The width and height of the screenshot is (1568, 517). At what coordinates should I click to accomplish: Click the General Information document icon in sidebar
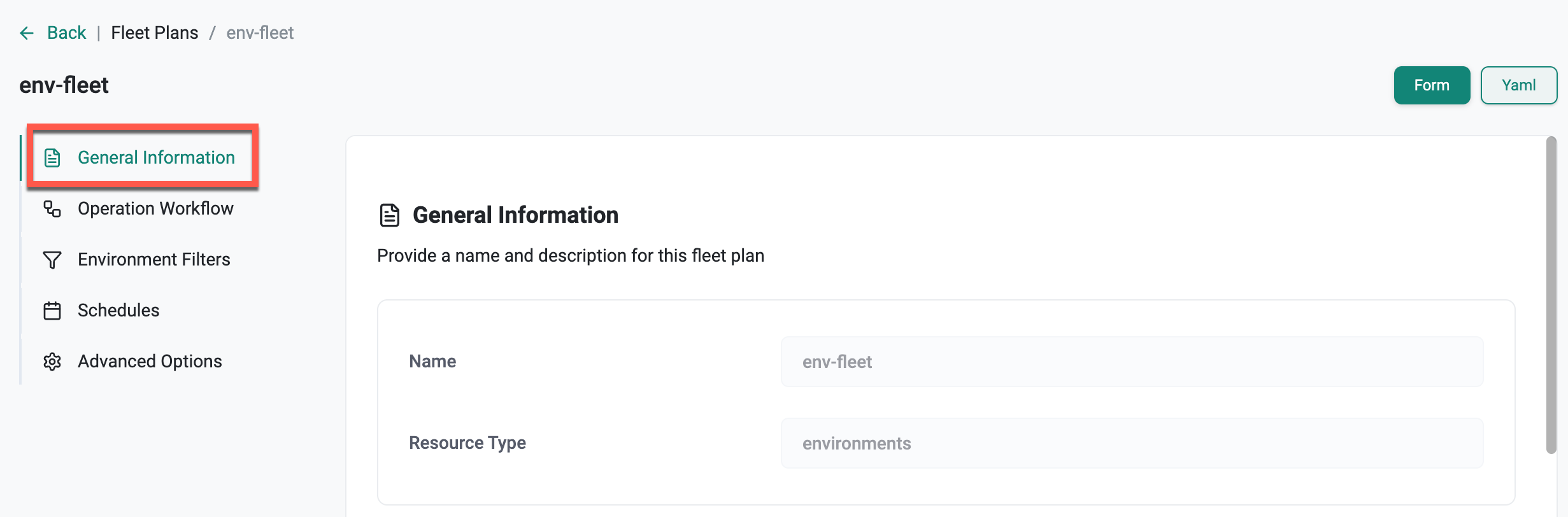tap(52, 158)
